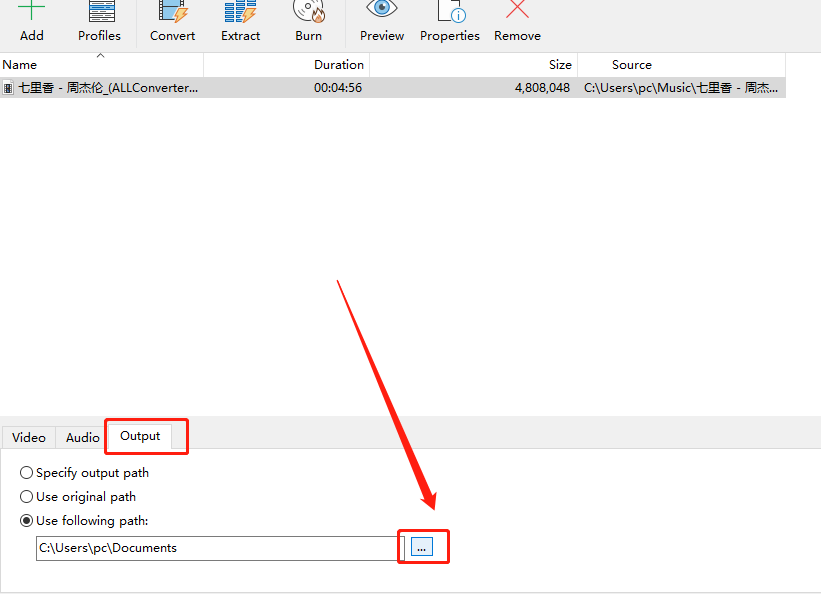Select the 七里香 - 周杰伦 file name
The width and height of the screenshot is (821, 594).
tap(108, 88)
